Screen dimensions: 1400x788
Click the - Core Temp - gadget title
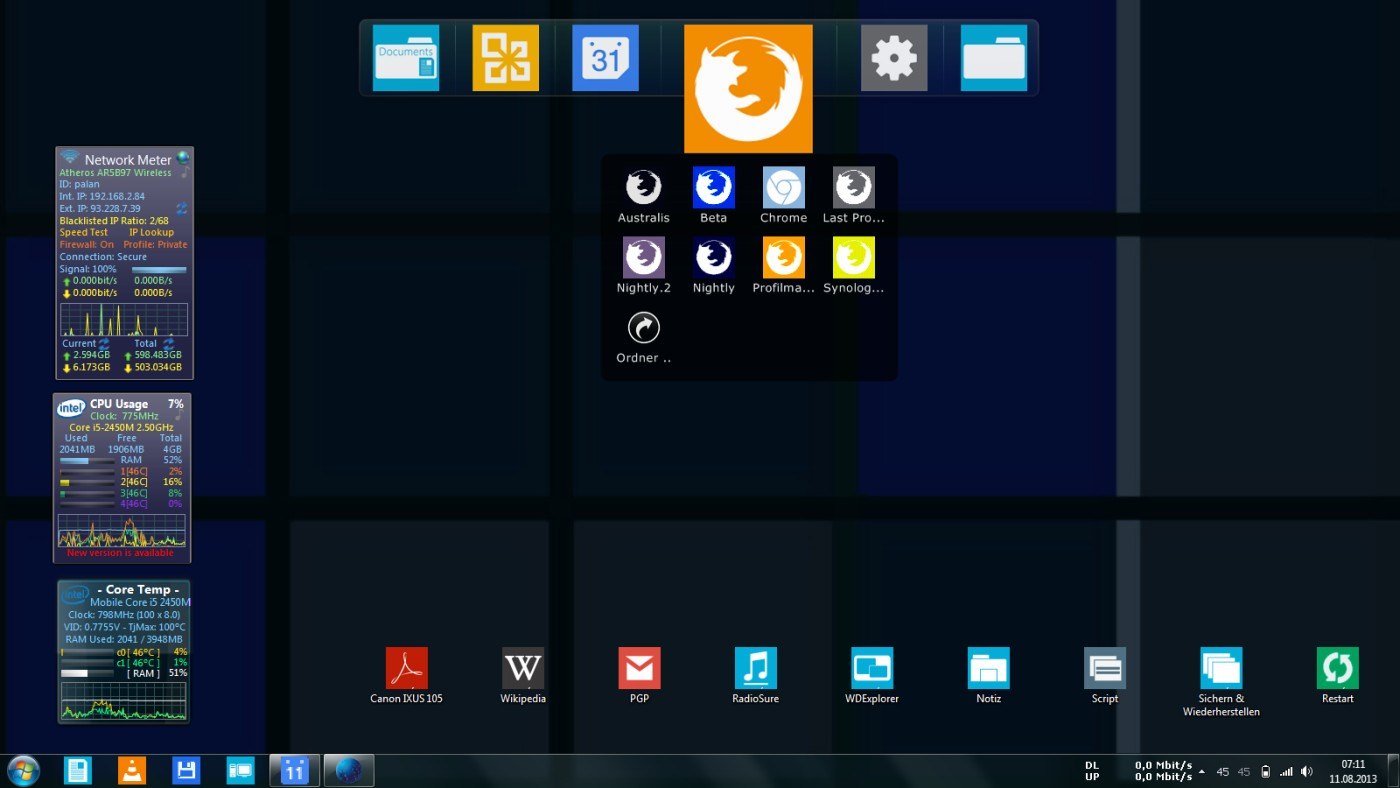pyautogui.click(x=138, y=590)
